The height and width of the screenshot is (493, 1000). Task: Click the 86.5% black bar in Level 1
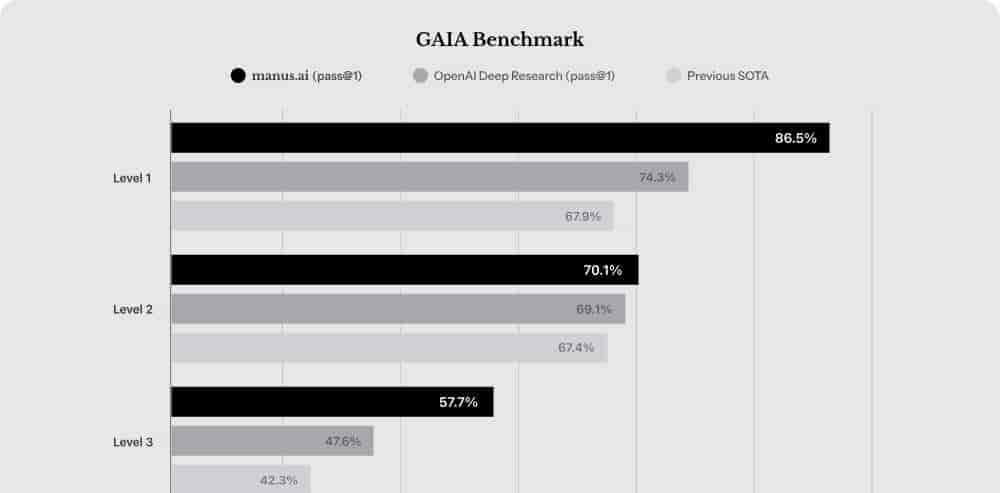[x=500, y=138]
